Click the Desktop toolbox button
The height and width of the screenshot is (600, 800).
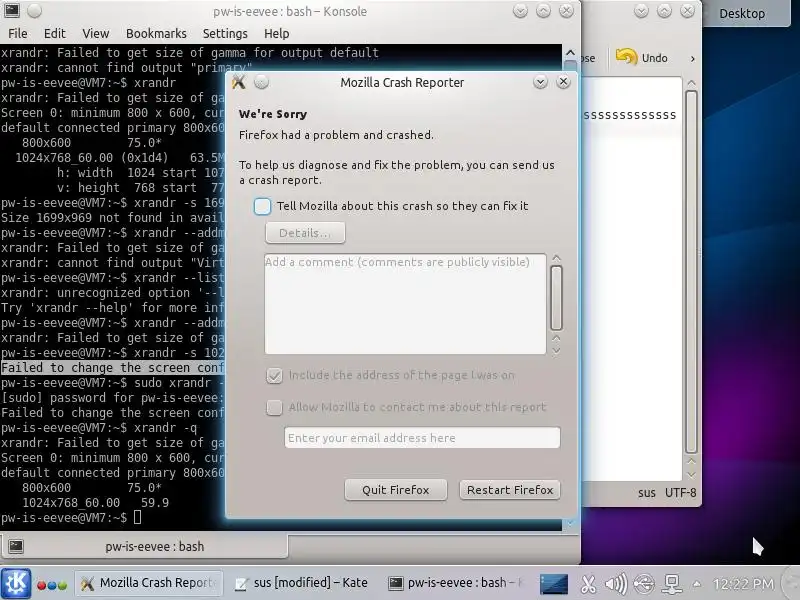742,14
